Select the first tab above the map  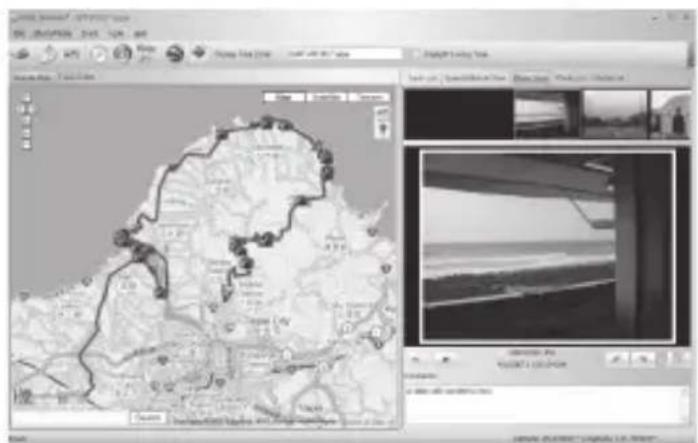[32, 77]
